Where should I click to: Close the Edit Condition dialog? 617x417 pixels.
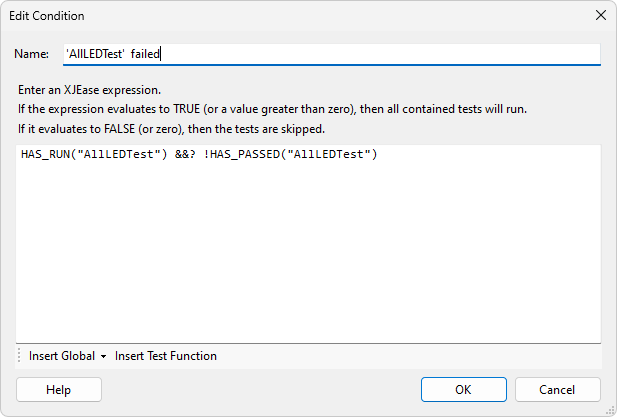pyautogui.click(x=600, y=16)
